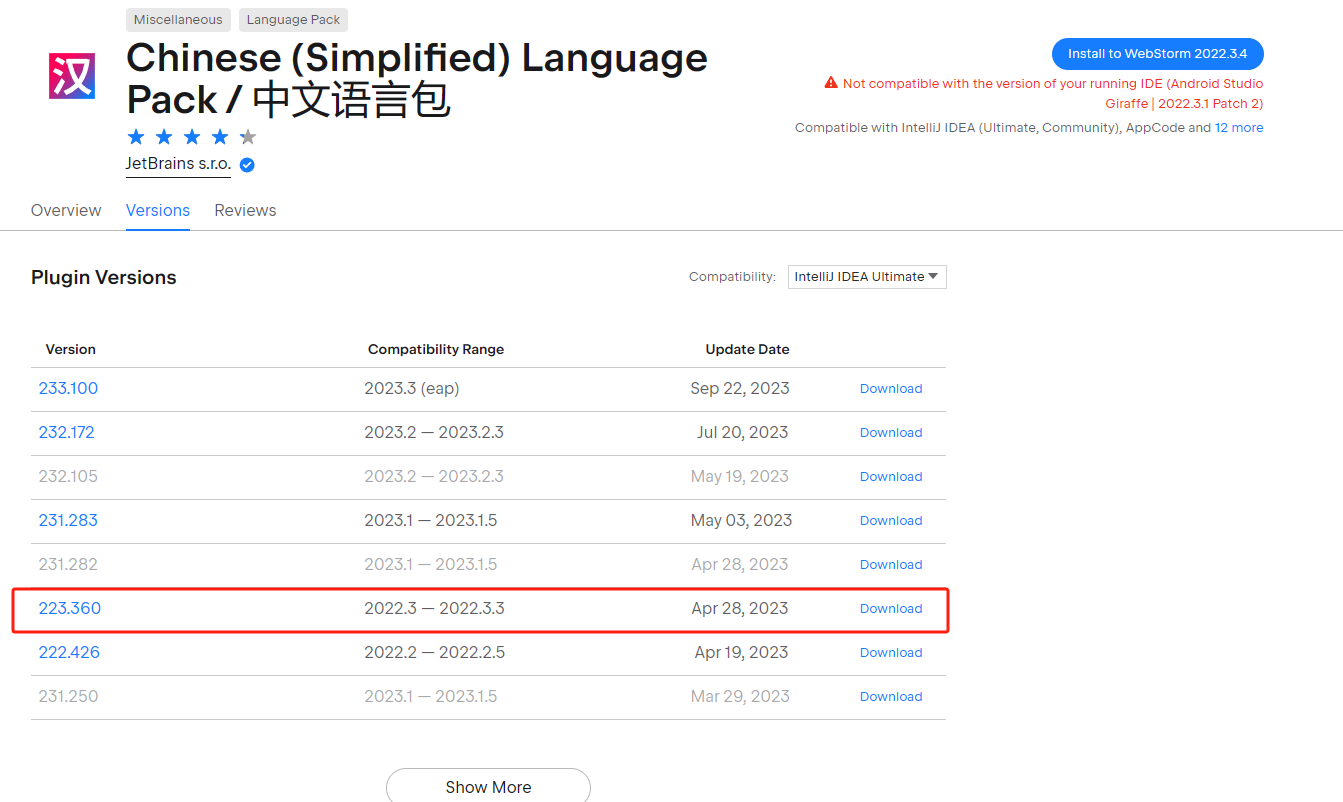Click the verified vendor checkmark badge

[x=247, y=165]
